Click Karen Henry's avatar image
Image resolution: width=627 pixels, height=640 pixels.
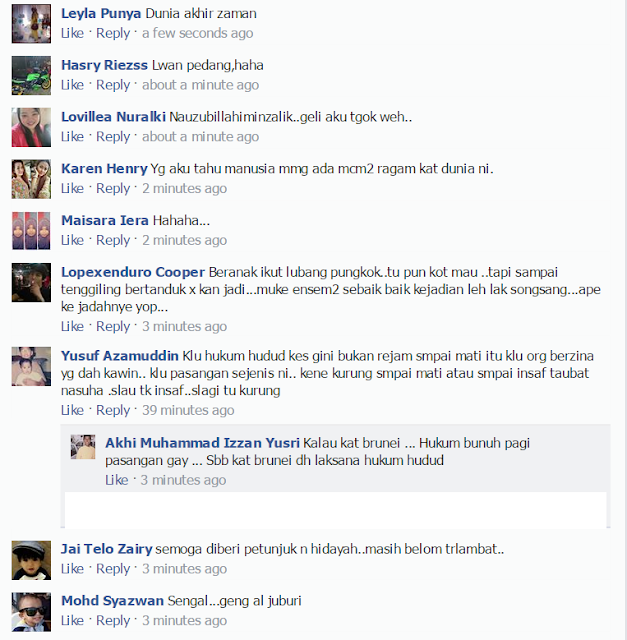tap(31, 179)
